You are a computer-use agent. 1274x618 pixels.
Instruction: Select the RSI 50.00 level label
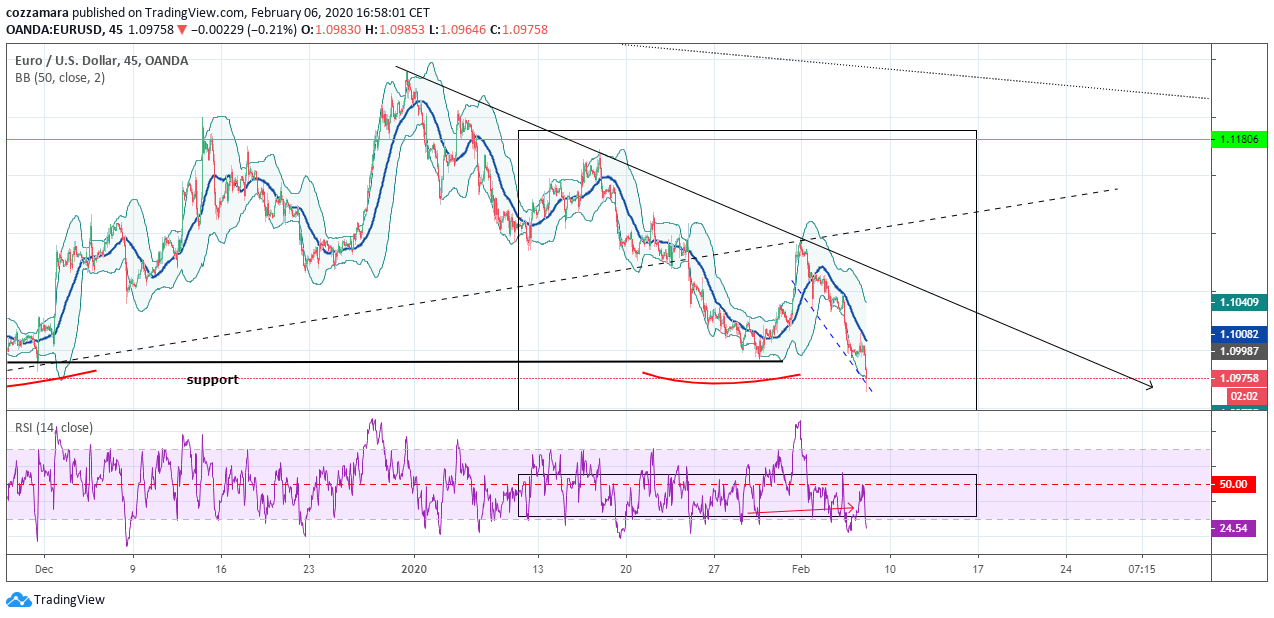[1233, 484]
